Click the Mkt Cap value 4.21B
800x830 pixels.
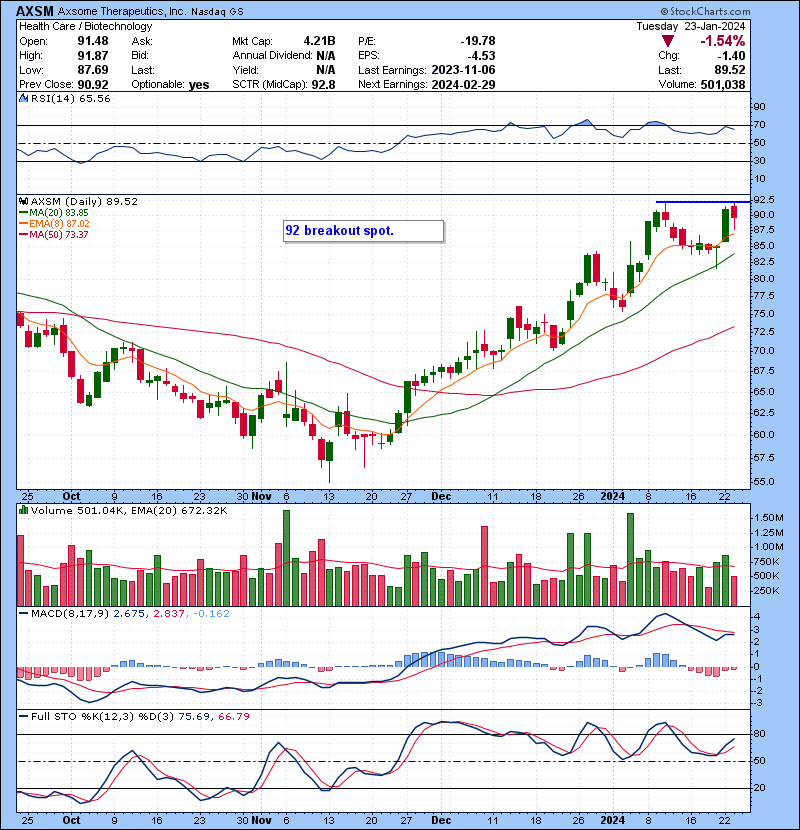(x=319, y=41)
